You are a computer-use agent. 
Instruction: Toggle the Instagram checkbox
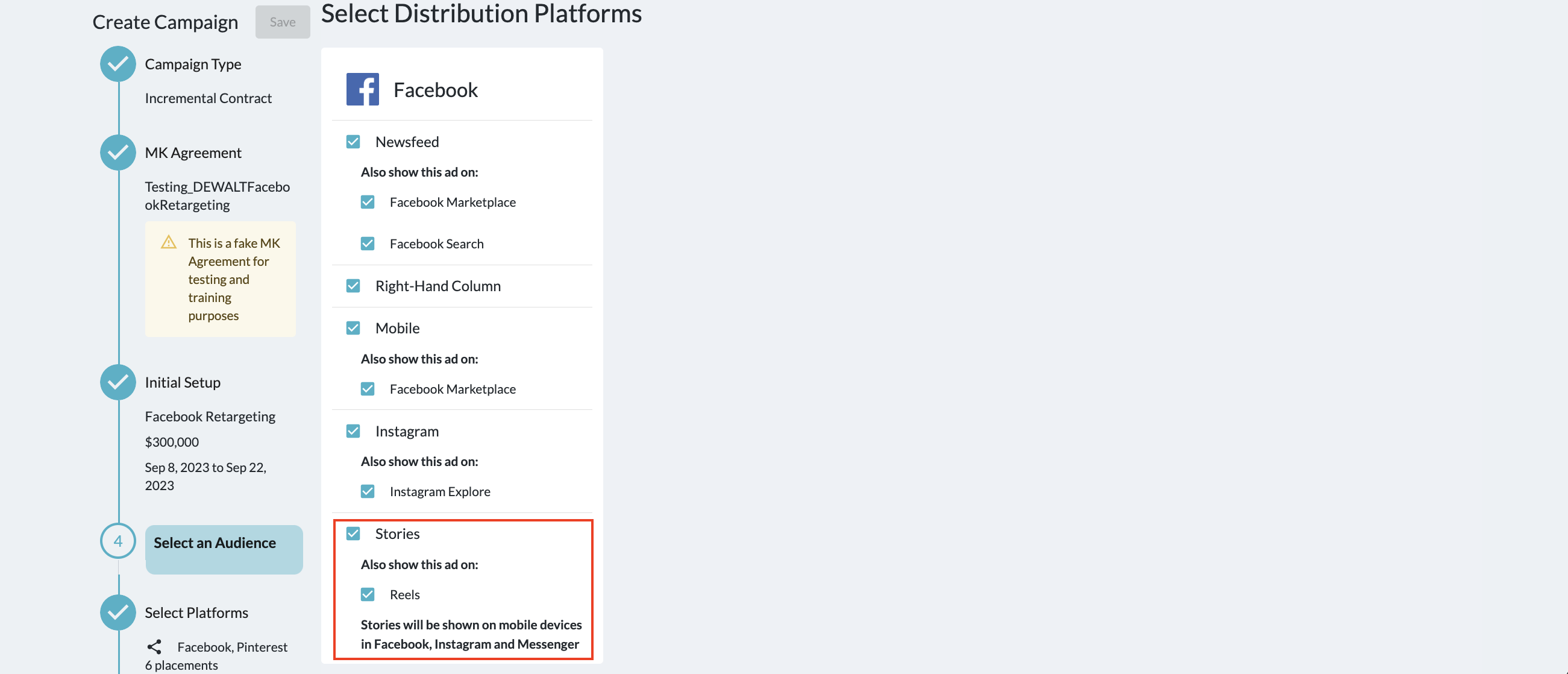(x=353, y=431)
